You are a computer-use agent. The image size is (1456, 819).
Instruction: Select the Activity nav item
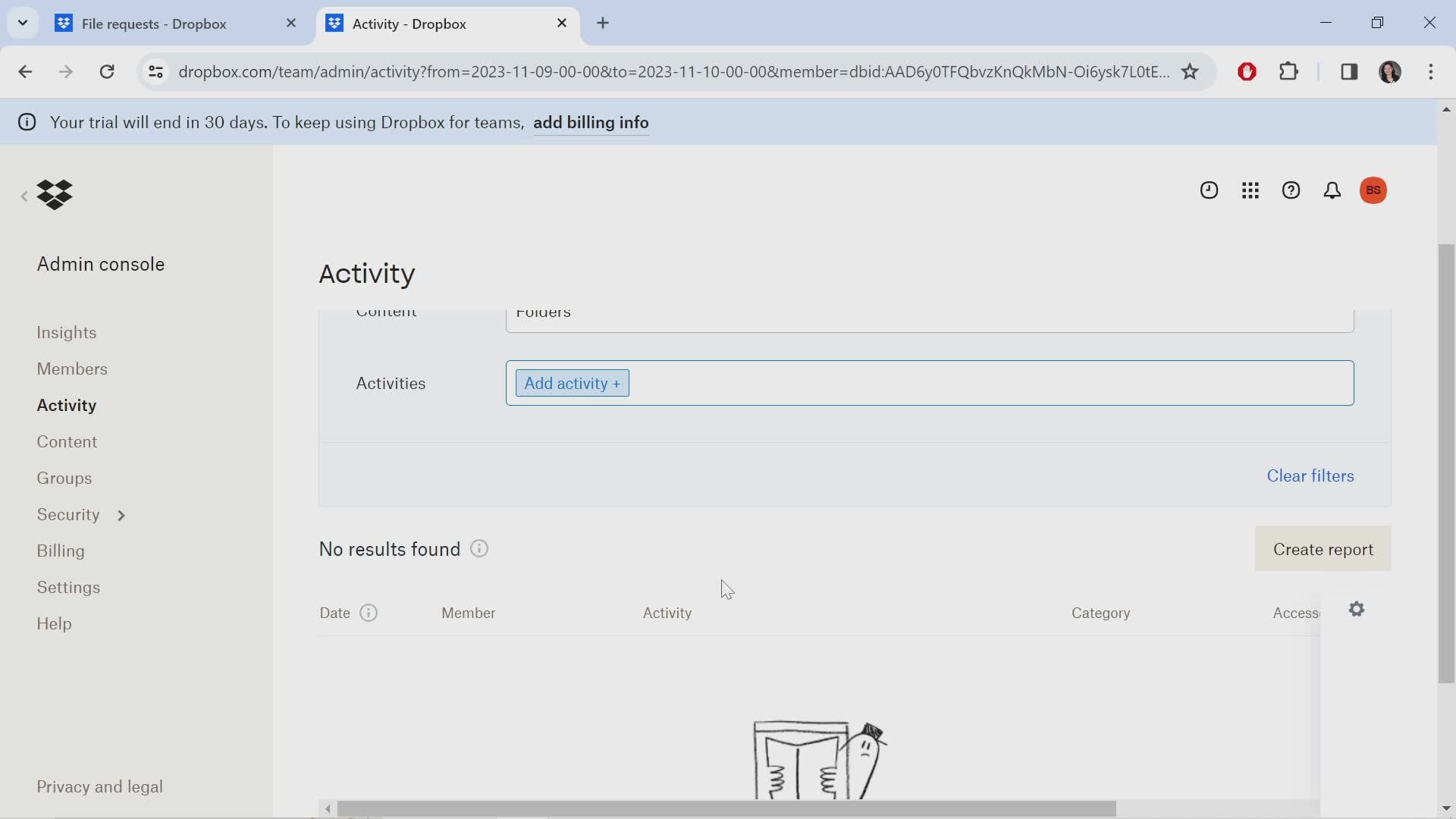[67, 405]
